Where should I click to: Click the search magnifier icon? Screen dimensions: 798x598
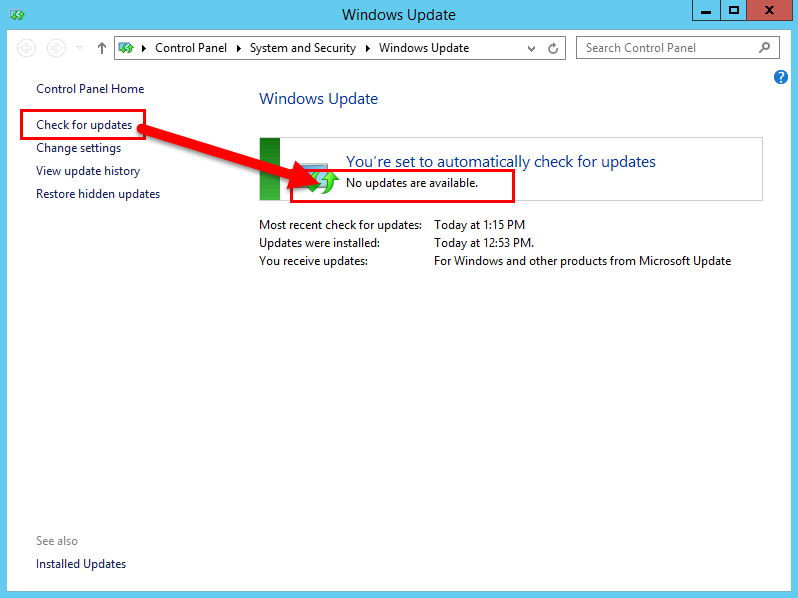point(764,48)
